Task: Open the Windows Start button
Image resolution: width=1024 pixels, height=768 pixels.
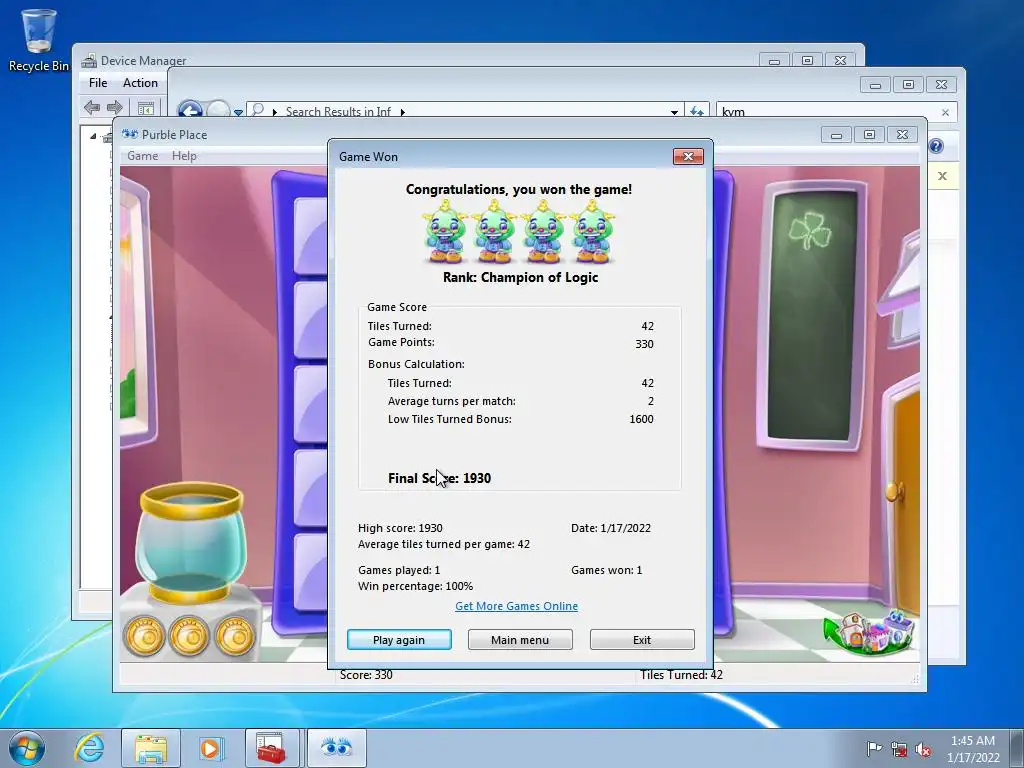Action: (27, 748)
